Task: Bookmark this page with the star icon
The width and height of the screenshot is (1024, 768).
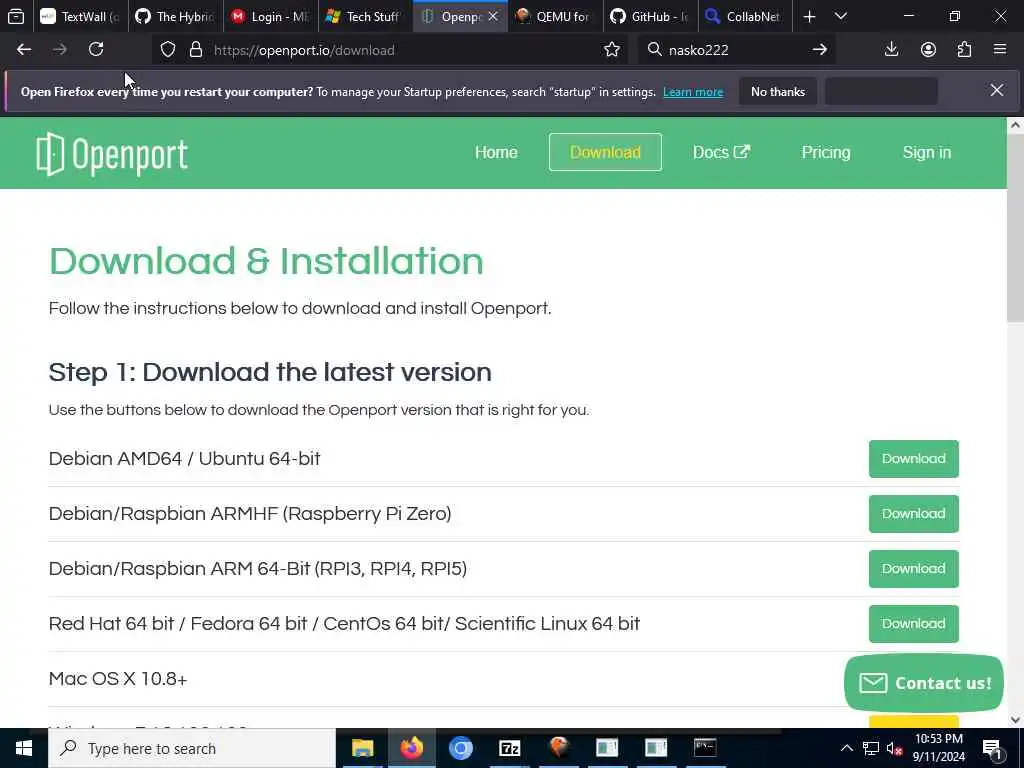Action: coord(612,50)
